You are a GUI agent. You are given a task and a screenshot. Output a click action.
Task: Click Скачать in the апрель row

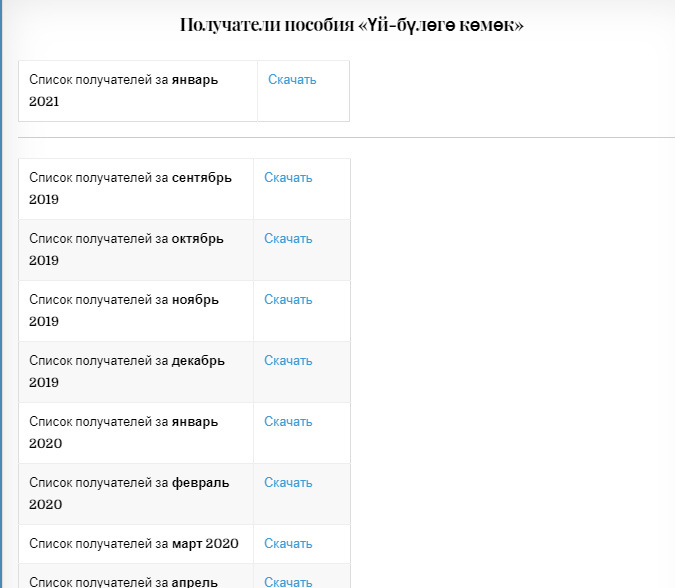[288, 581]
